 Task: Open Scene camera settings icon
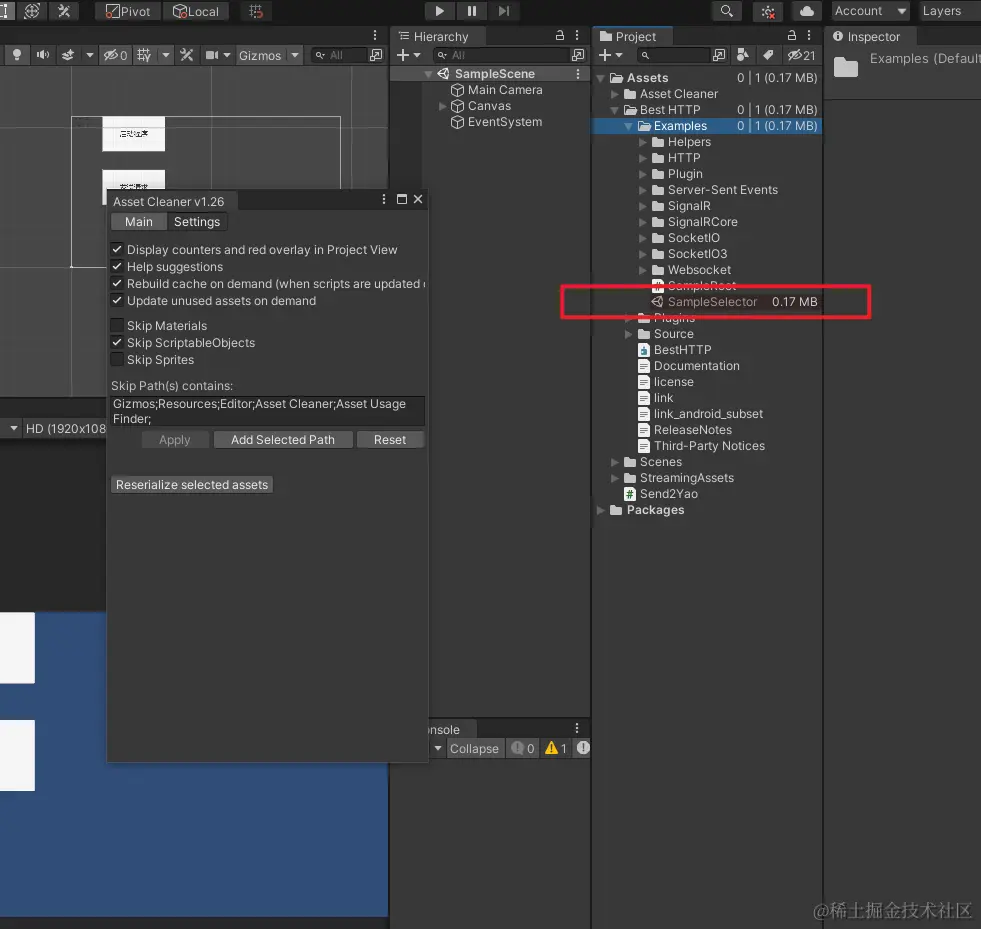pyautogui.click(x=213, y=55)
